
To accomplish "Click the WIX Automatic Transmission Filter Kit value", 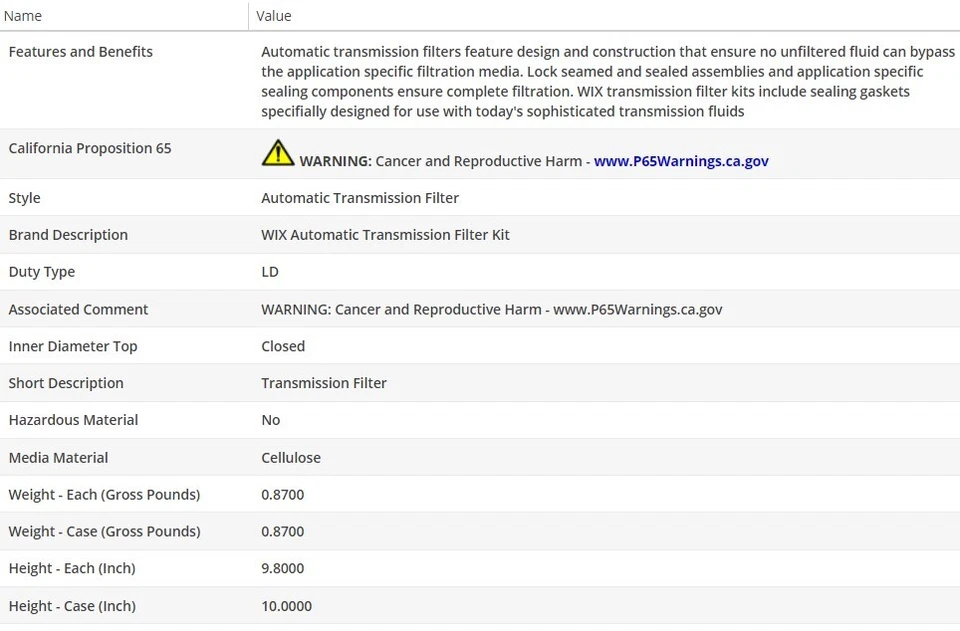I will click(x=385, y=235).
